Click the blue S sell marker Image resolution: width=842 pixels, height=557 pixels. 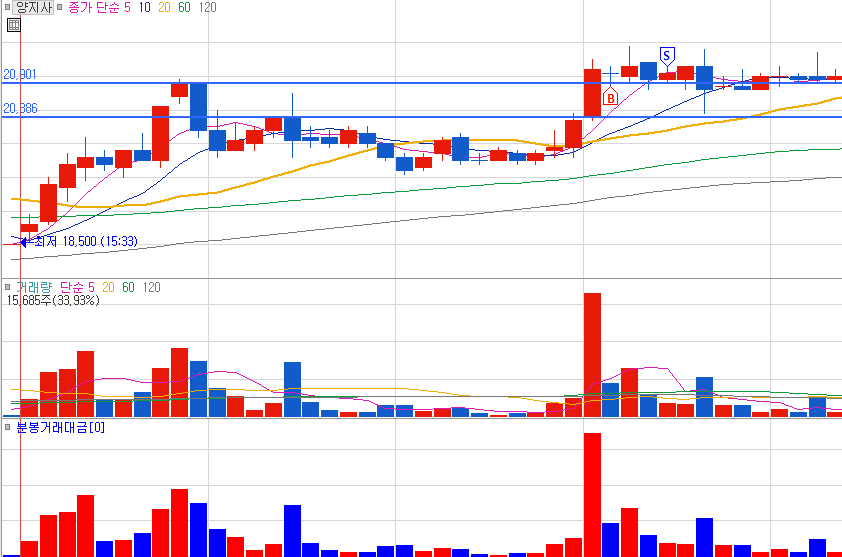[666, 56]
